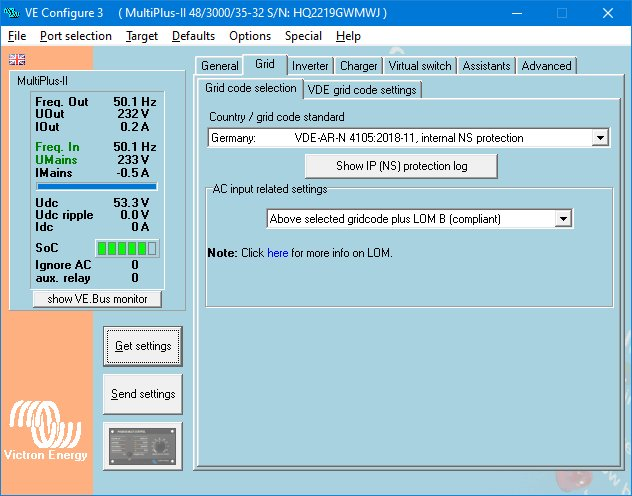
Task: Switch to the Inverter tab
Action: tap(310, 66)
